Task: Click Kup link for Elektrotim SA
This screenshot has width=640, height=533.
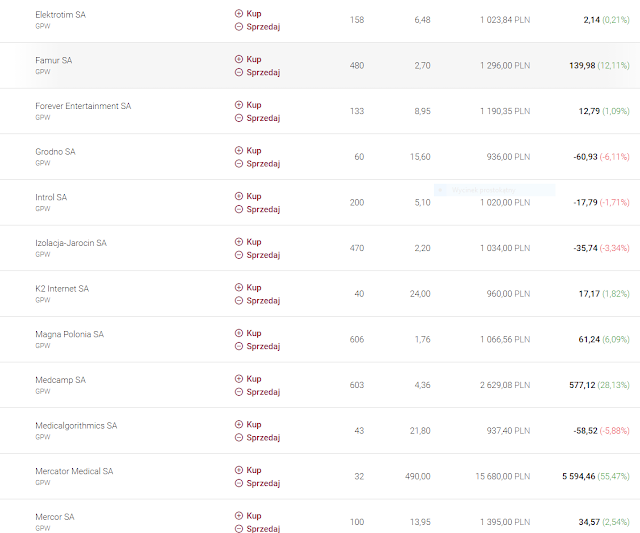Action: coord(253,14)
